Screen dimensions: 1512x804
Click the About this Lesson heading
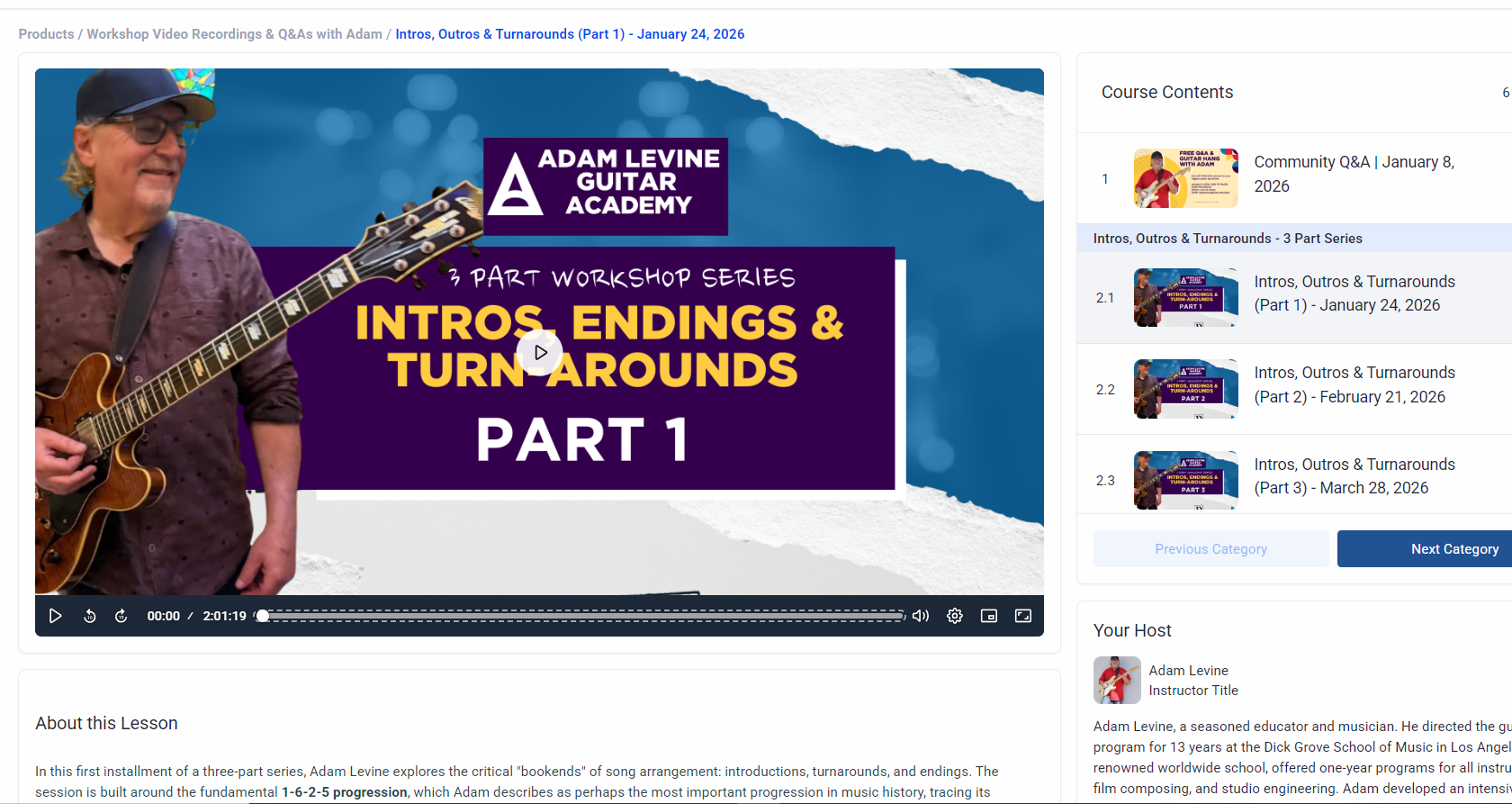(106, 723)
